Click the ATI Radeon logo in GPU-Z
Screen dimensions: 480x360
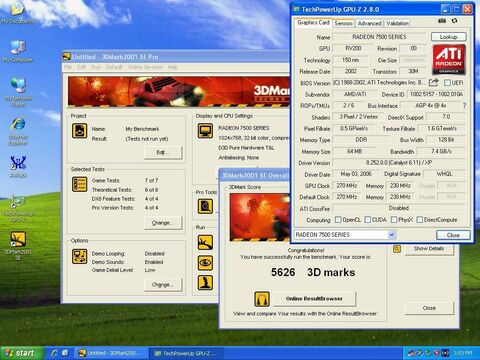point(449,59)
